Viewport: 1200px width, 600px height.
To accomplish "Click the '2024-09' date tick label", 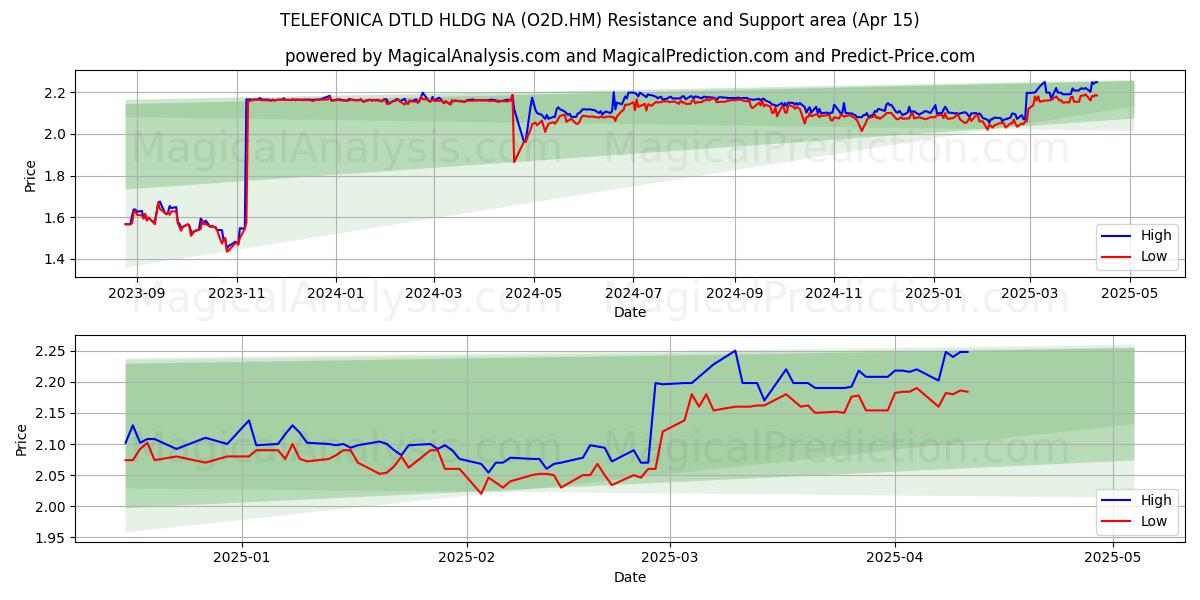I will coord(734,294).
